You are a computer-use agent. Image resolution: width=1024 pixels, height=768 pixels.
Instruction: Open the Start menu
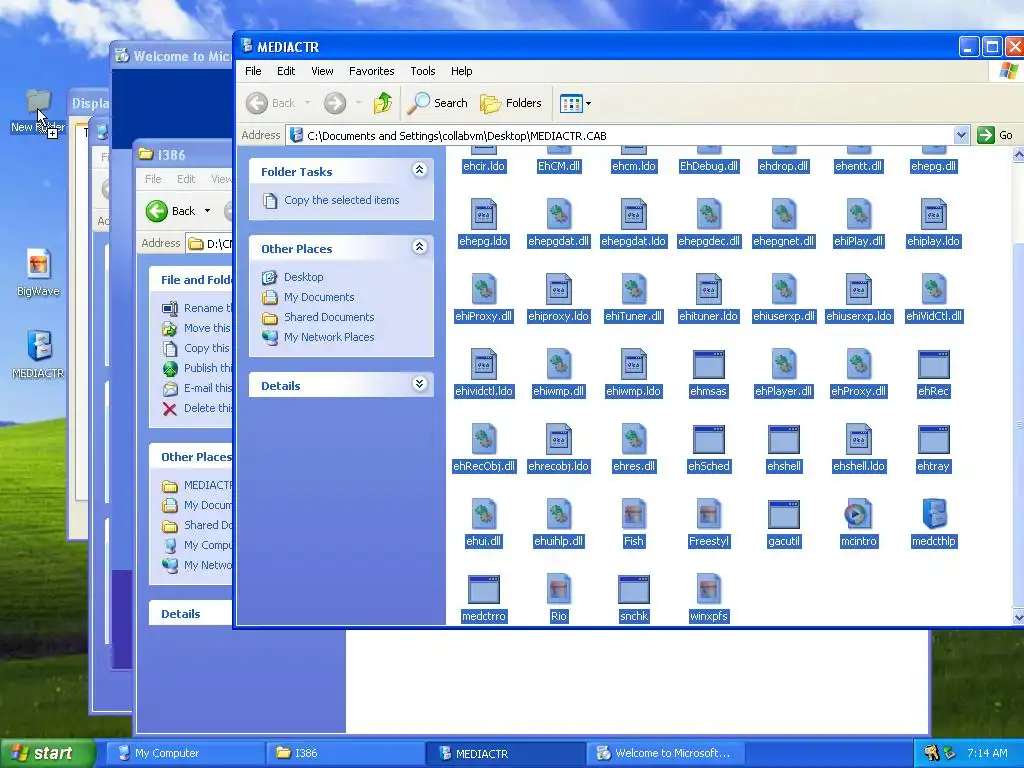[46, 753]
